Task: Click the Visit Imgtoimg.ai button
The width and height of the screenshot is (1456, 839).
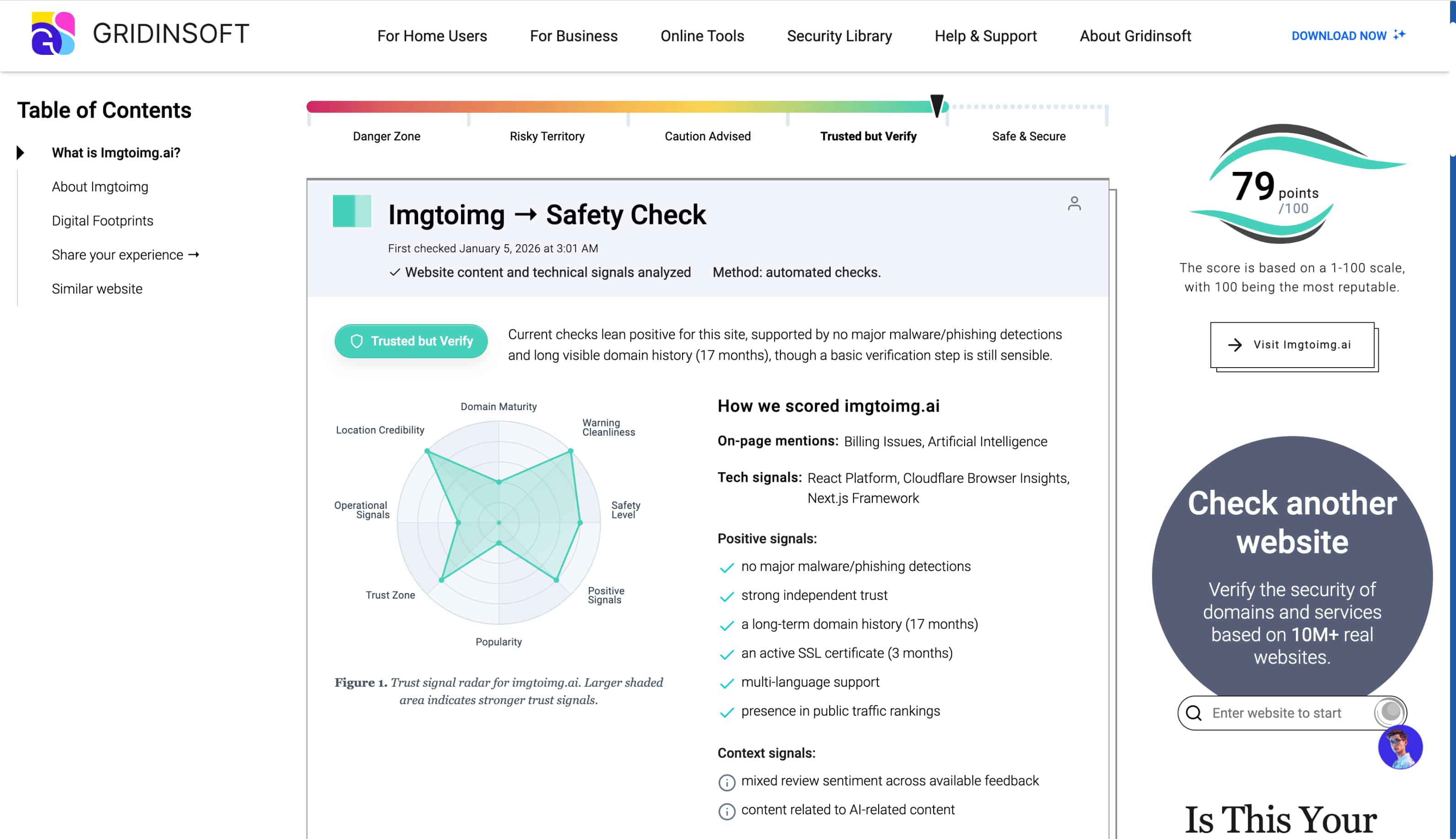Action: (1292, 345)
